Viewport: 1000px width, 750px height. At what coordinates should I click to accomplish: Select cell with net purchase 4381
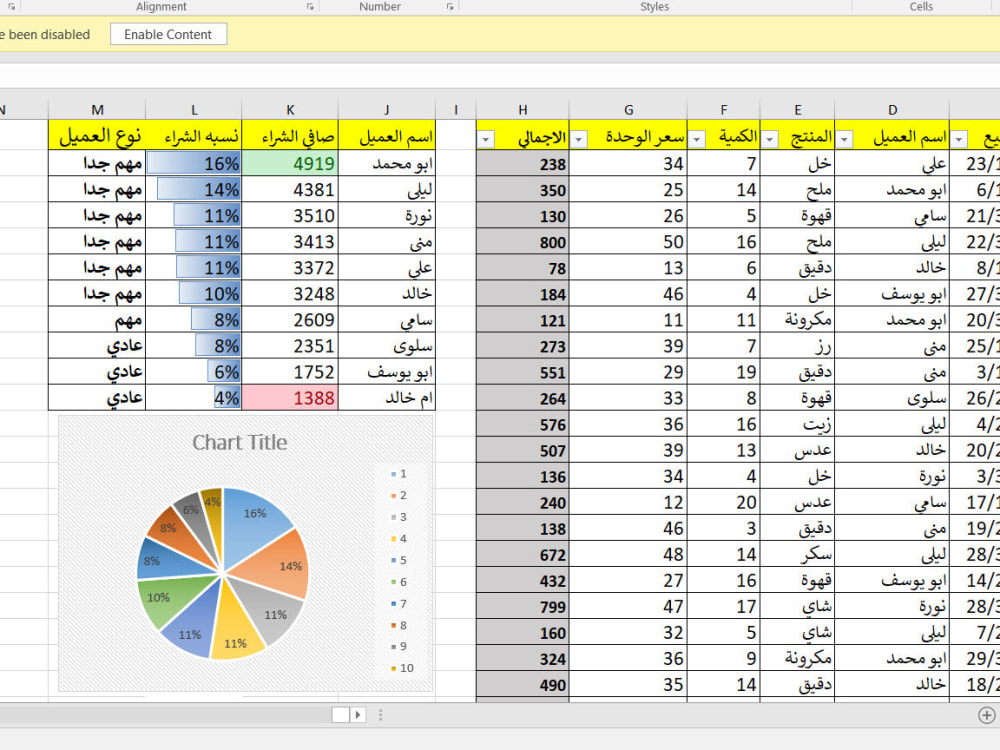pos(290,189)
